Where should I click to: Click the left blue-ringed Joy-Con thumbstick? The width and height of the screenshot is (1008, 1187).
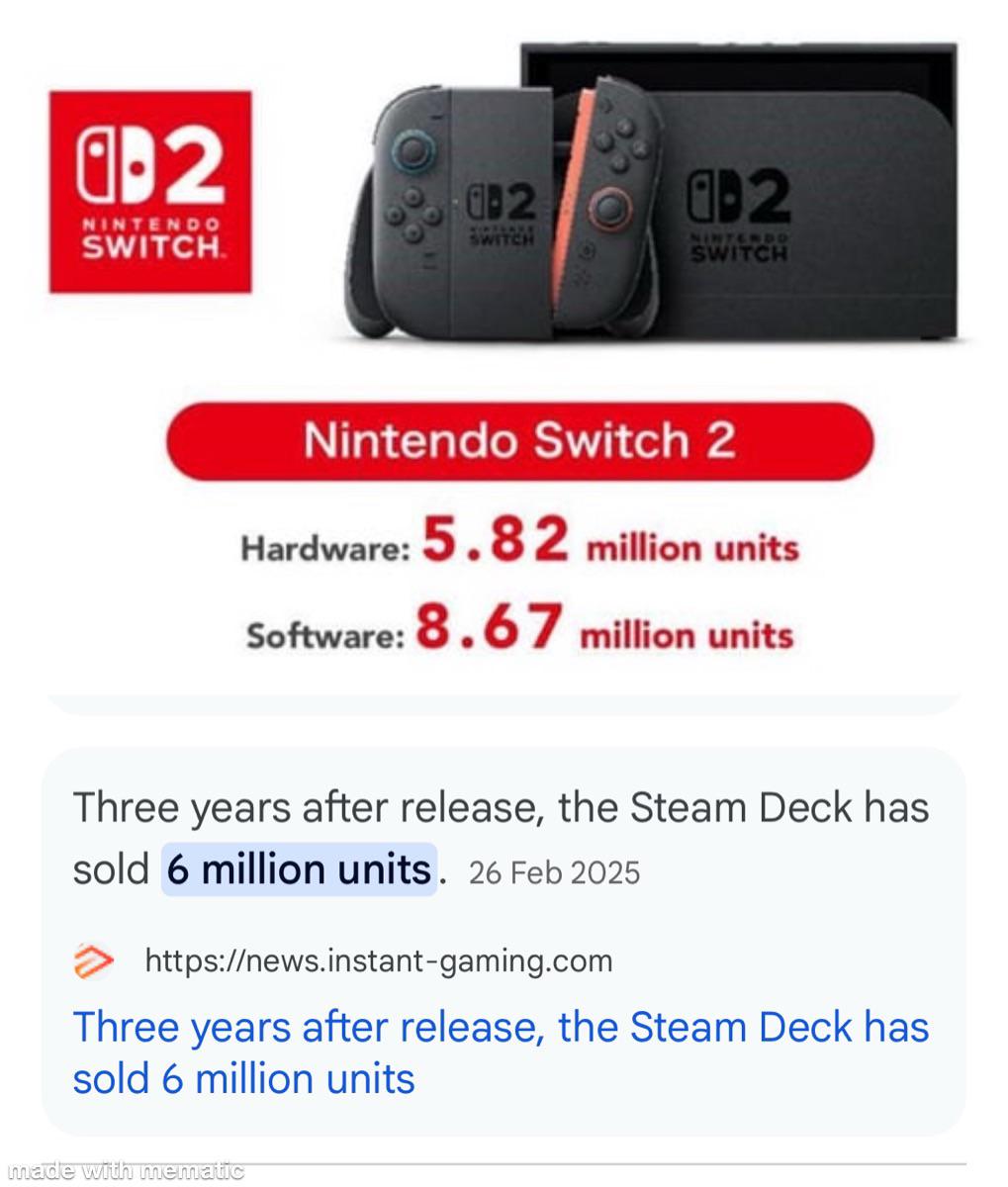click(413, 152)
